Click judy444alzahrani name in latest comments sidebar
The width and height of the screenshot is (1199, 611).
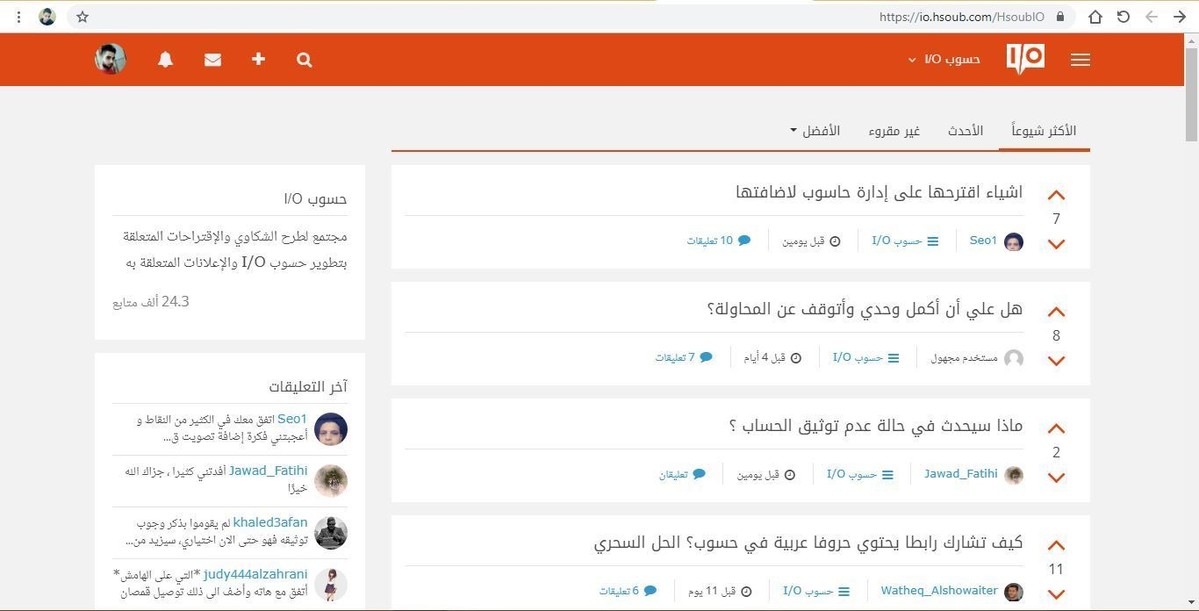255,574
